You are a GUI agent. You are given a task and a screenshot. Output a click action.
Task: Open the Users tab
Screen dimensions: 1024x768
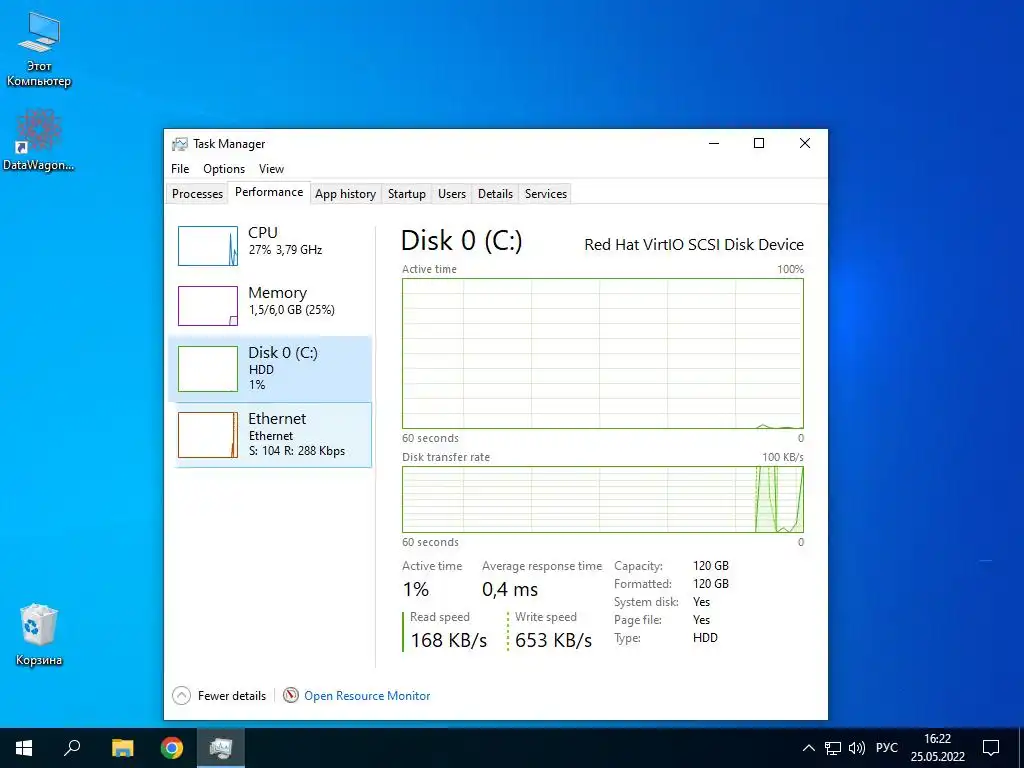[x=452, y=193]
